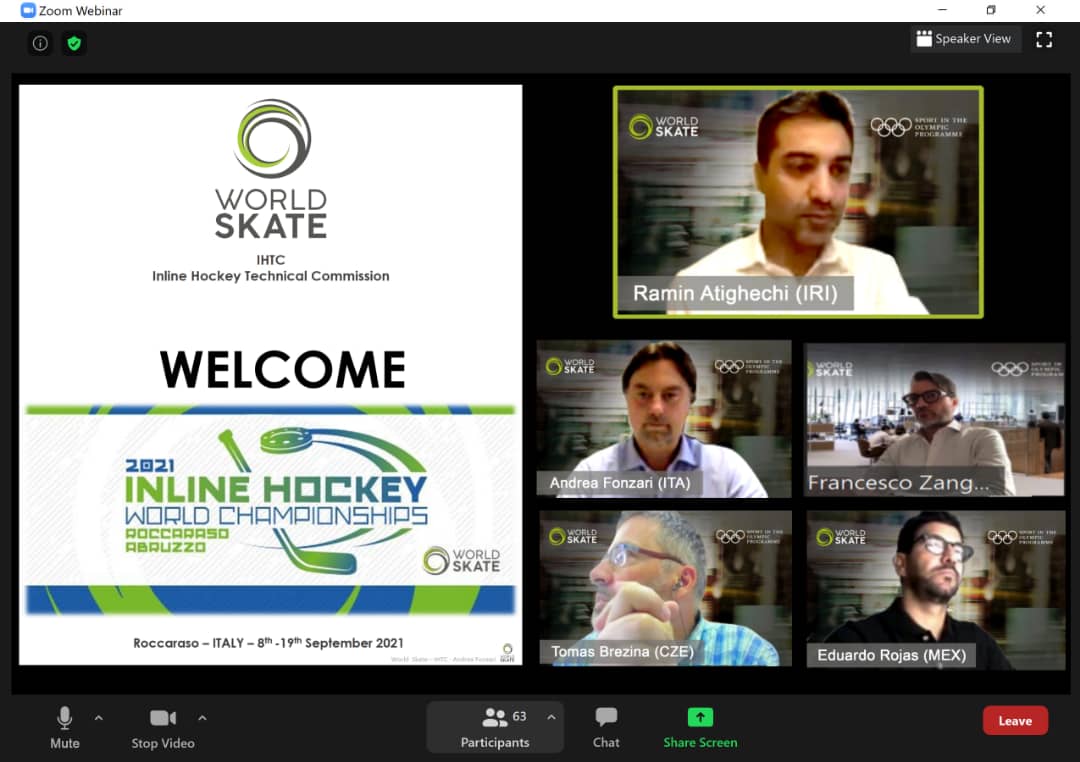Click the meeting info icon

(40, 43)
